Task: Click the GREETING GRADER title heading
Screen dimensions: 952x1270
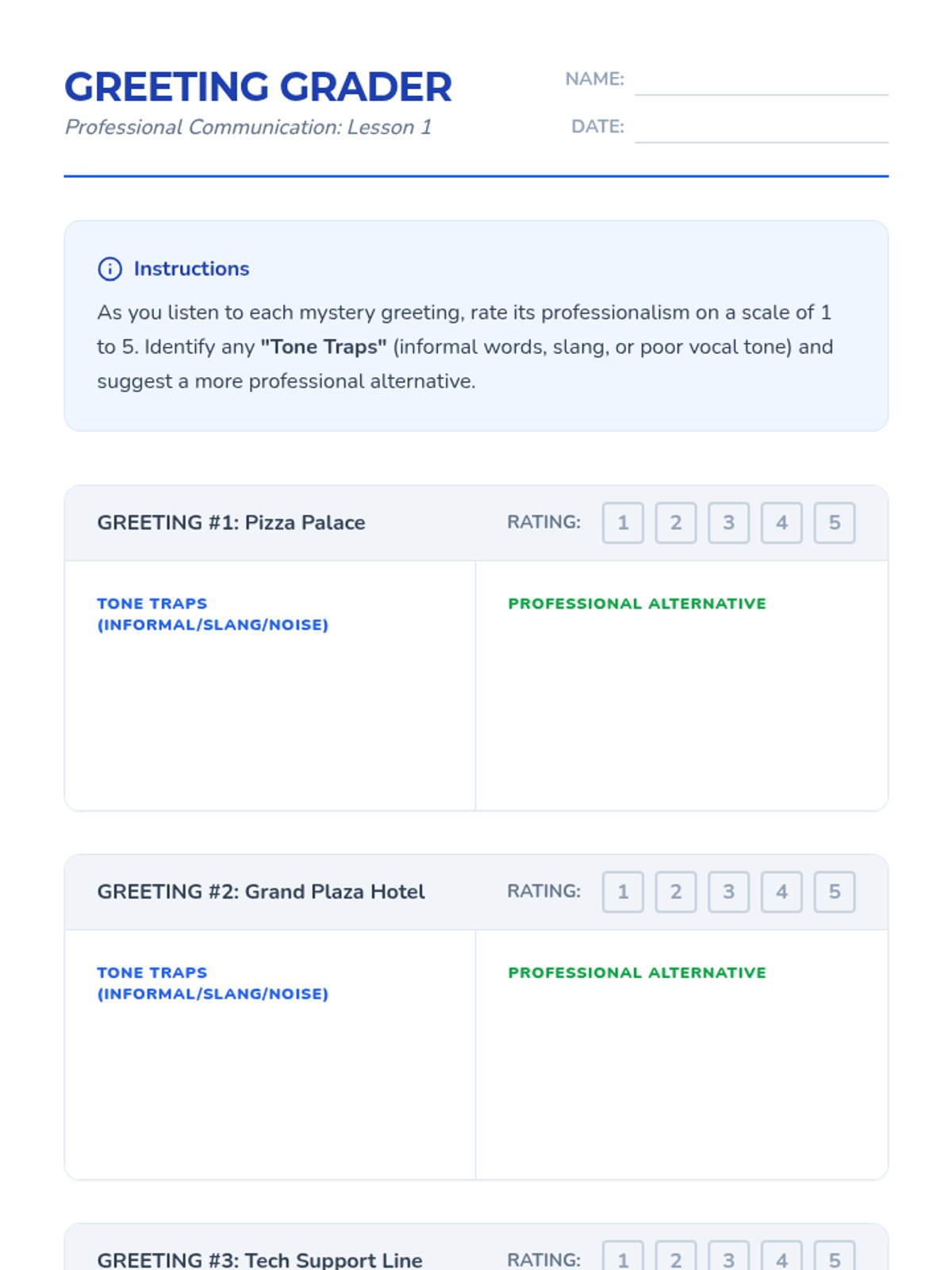Action: click(258, 87)
